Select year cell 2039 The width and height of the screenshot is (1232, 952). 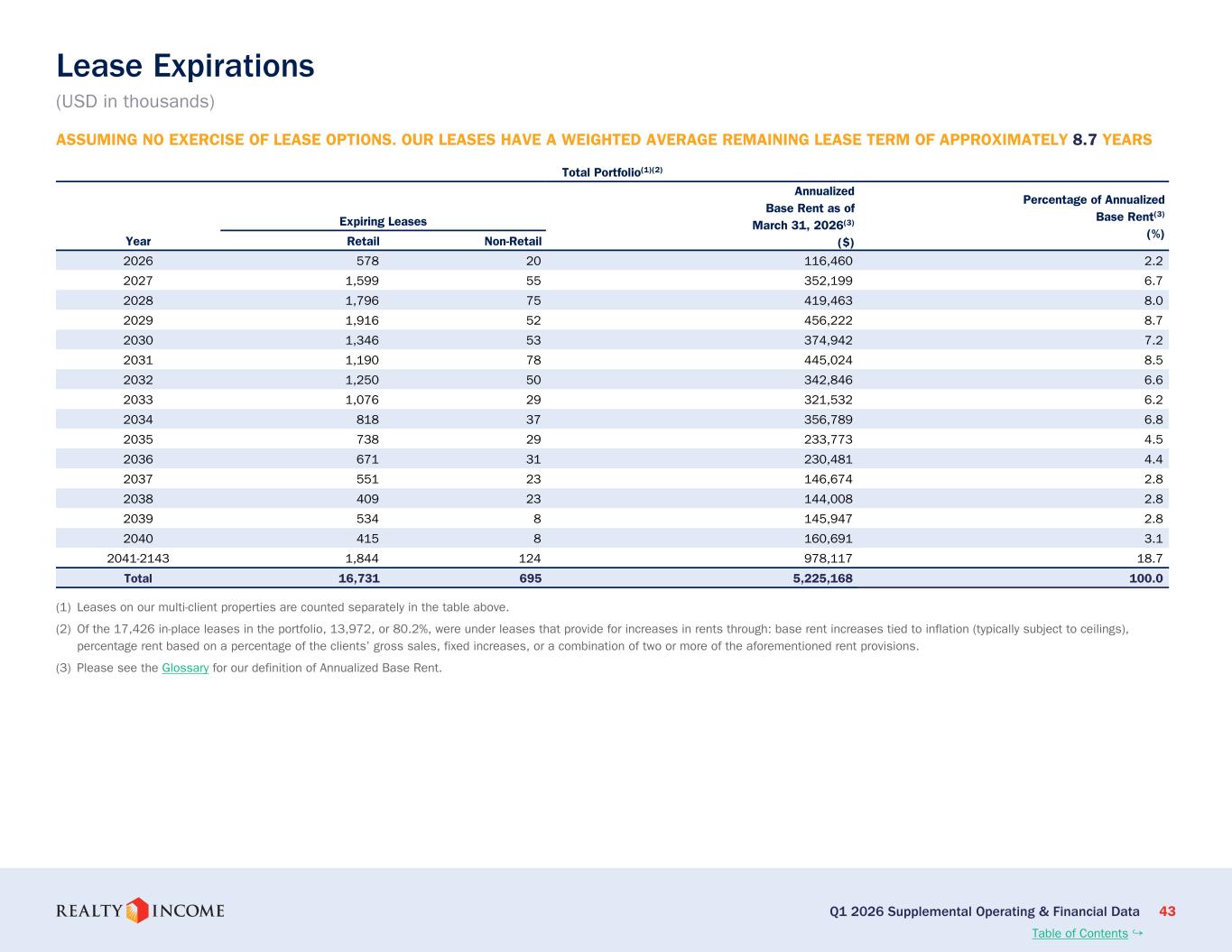tap(138, 519)
